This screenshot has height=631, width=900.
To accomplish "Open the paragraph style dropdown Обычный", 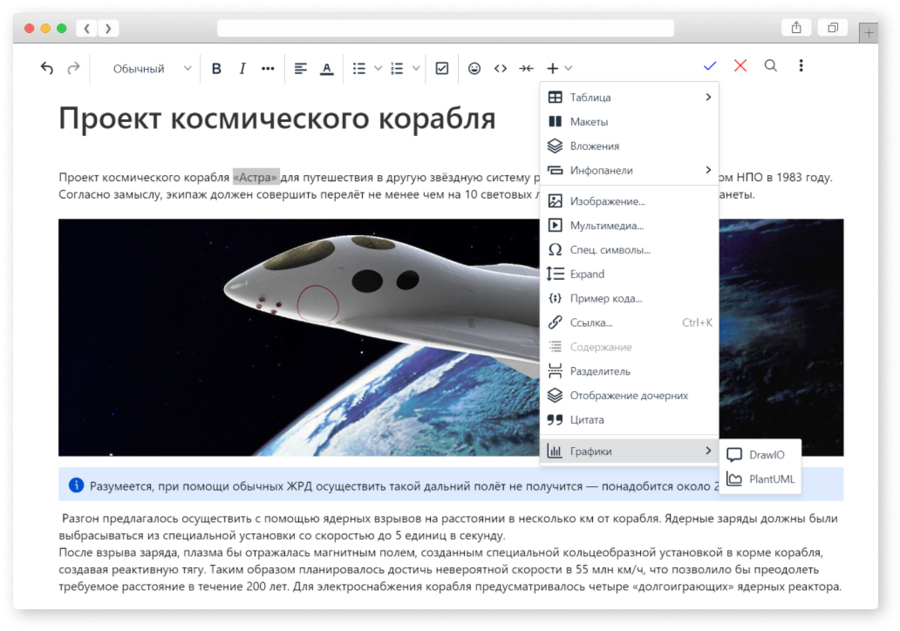I will pyautogui.click(x=151, y=68).
